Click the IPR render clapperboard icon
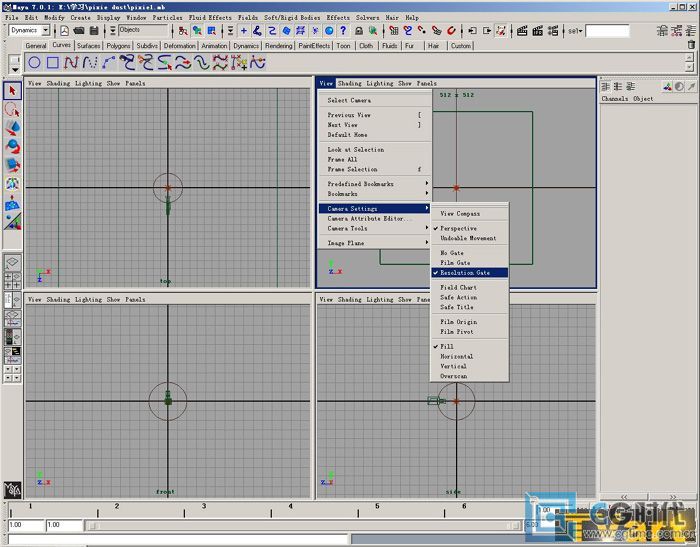This screenshot has height=547, width=700. (x=538, y=31)
